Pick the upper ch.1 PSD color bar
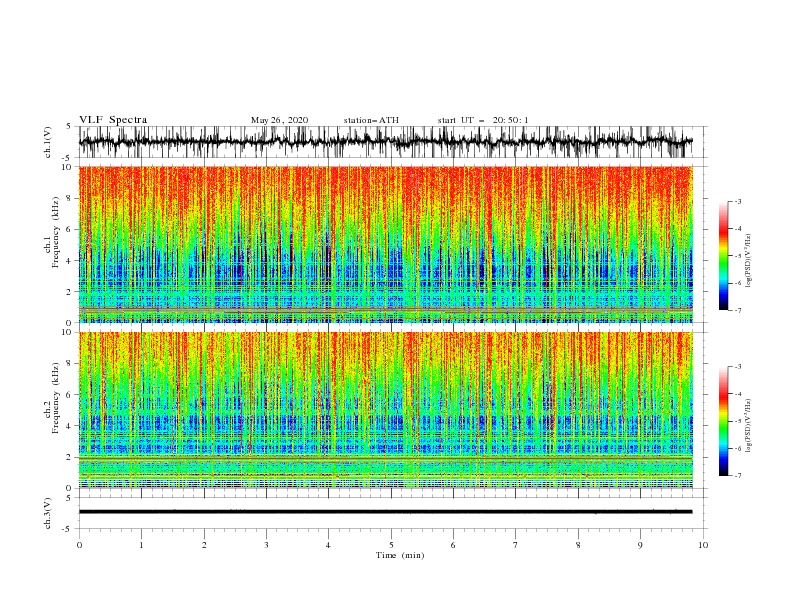The image size is (792, 612). tap(724, 256)
